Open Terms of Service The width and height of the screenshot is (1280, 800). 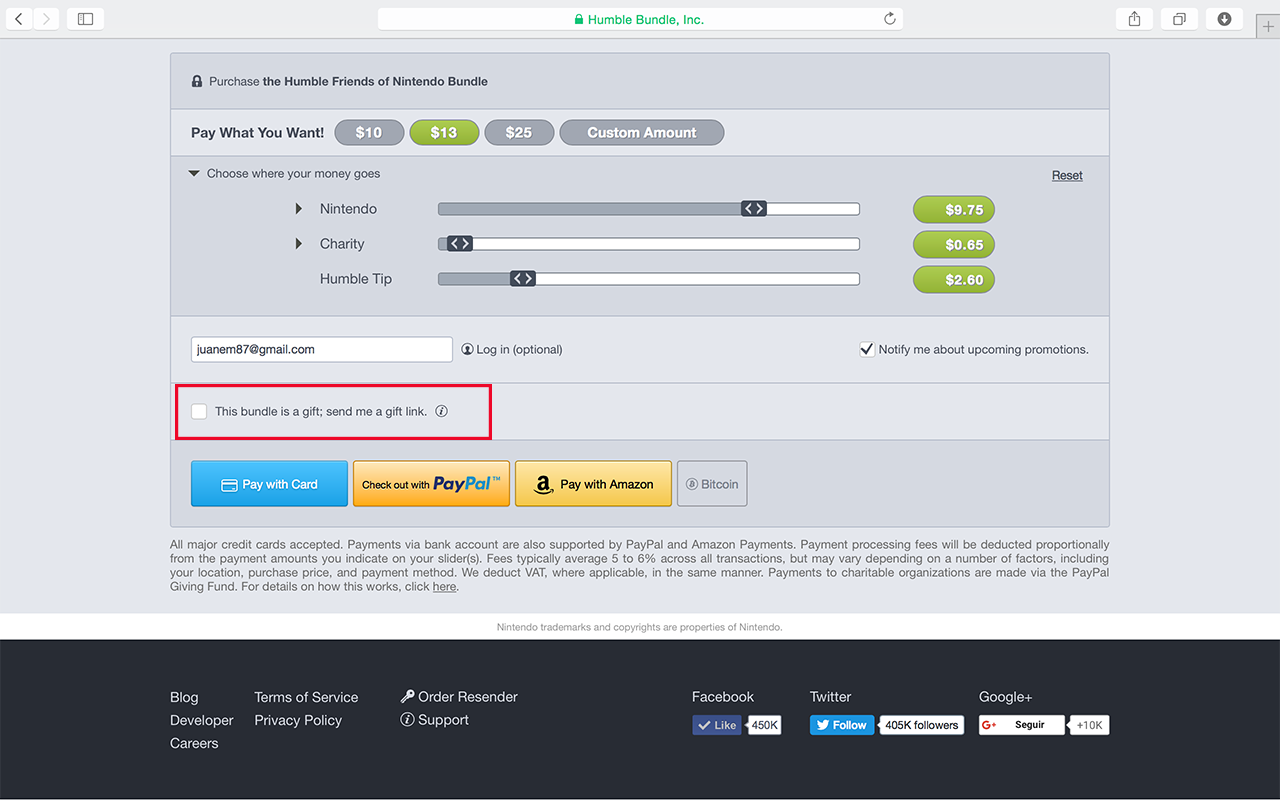(306, 697)
